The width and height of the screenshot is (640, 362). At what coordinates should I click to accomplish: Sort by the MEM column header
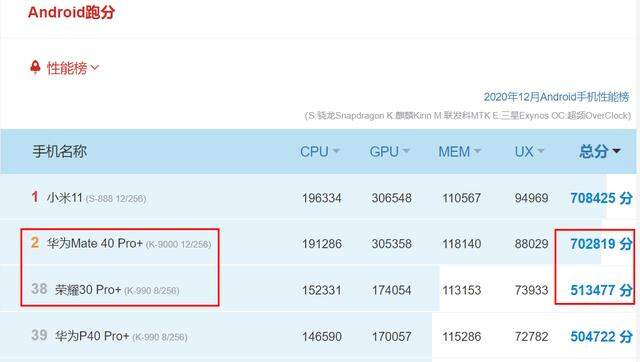tap(460, 151)
